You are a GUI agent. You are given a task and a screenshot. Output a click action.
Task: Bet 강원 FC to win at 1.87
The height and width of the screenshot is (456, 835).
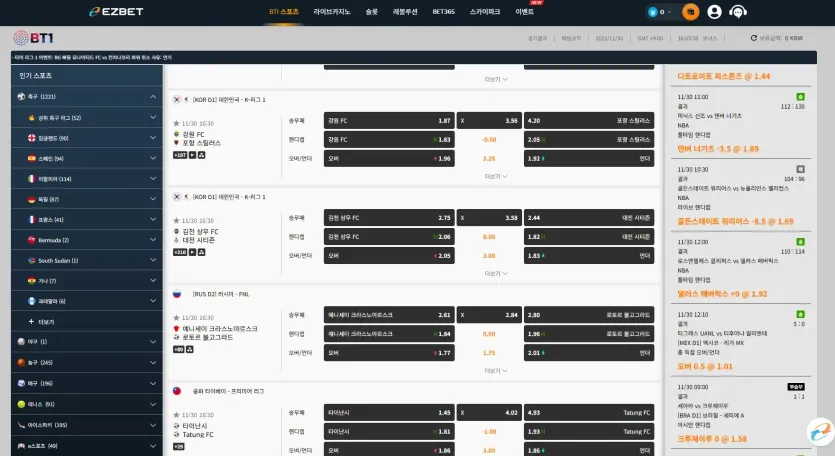click(389, 120)
